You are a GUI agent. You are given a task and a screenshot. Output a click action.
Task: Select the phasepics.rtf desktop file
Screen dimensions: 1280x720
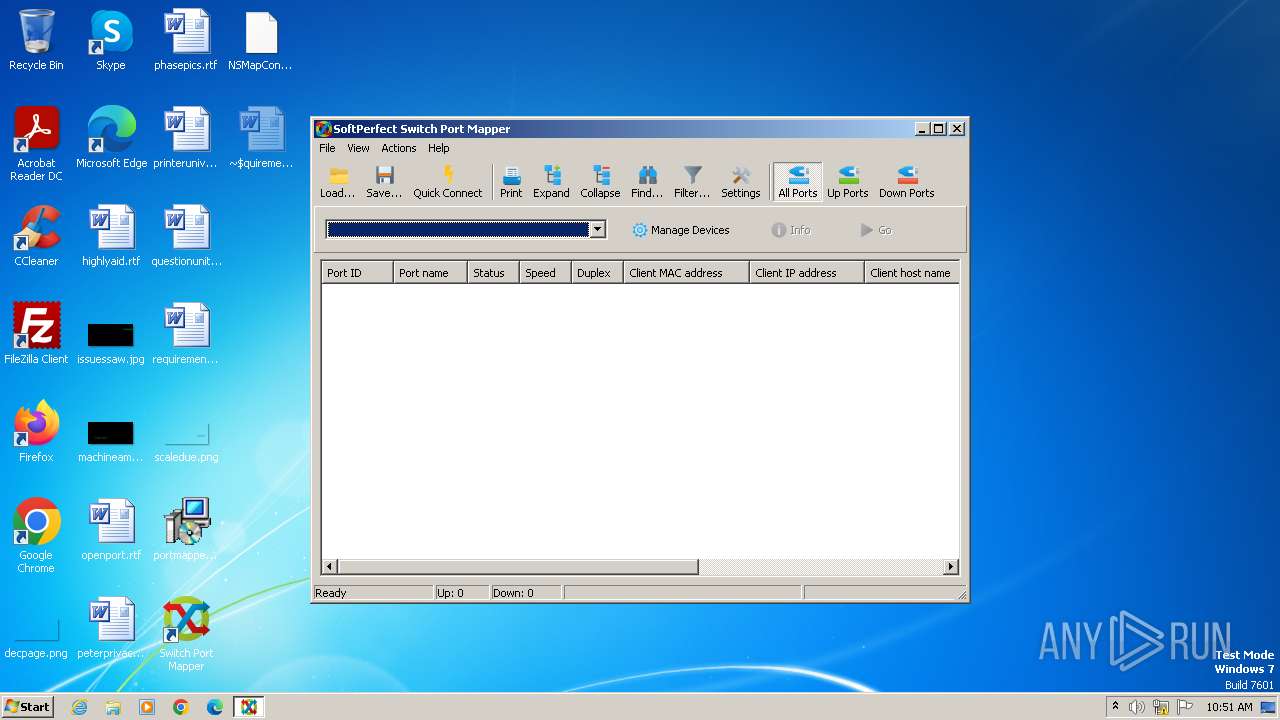[186, 40]
